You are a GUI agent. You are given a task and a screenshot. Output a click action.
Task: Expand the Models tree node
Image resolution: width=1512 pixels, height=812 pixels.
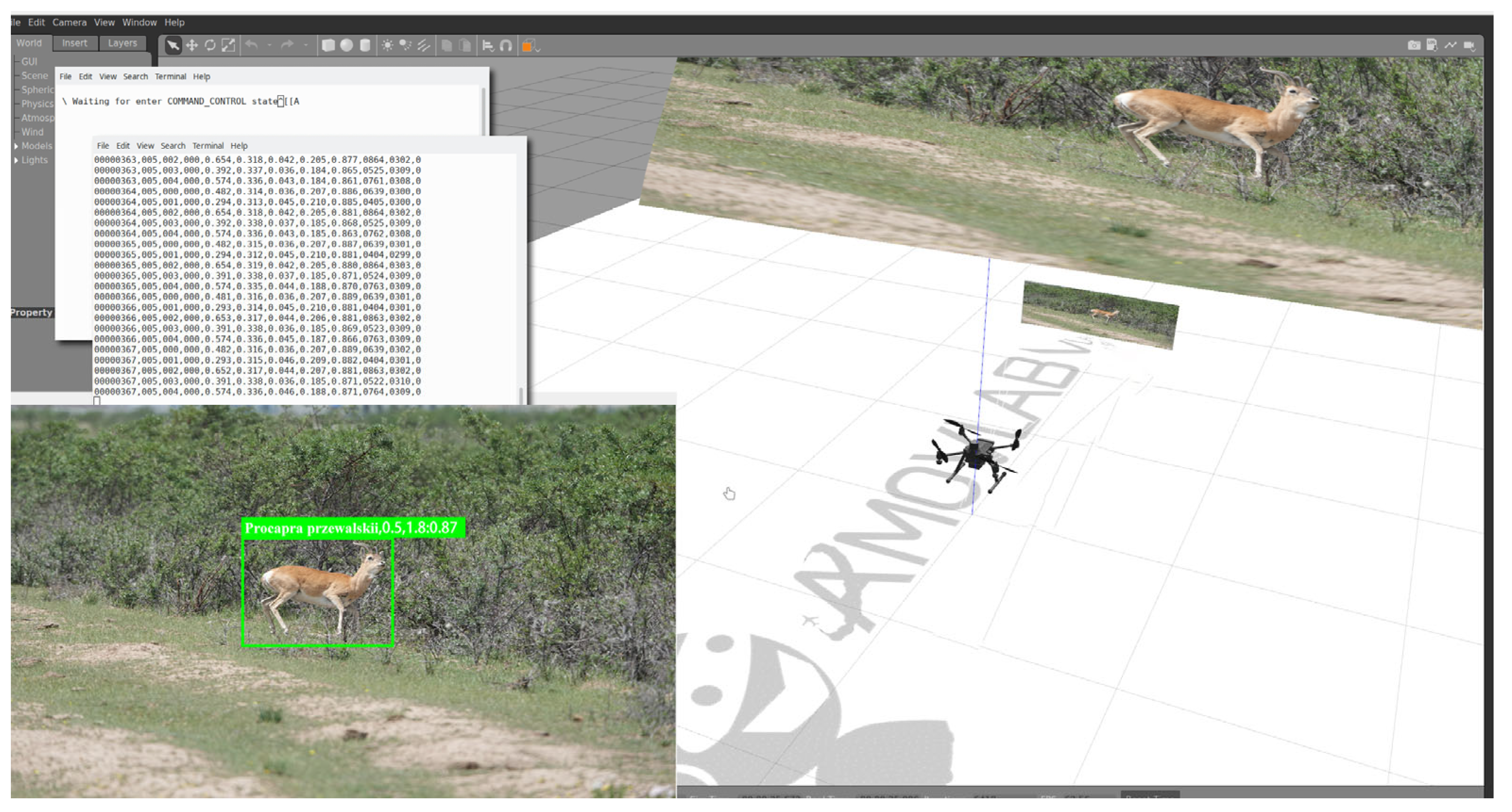pyautogui.click(x=16, y=145)
